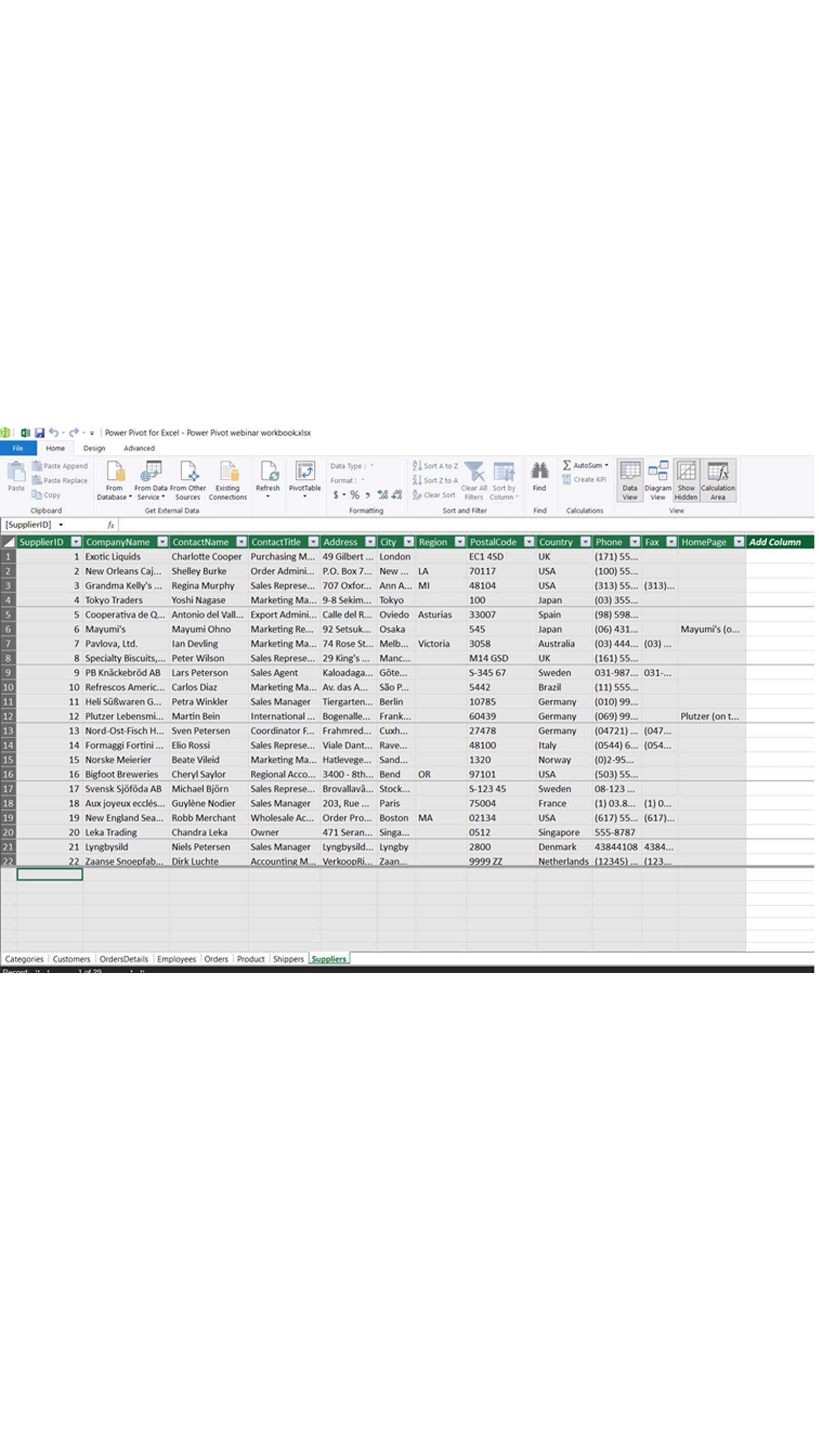819x1456 pixels.
Task: Open the Design ribbon tab
Action: (94, 449)
